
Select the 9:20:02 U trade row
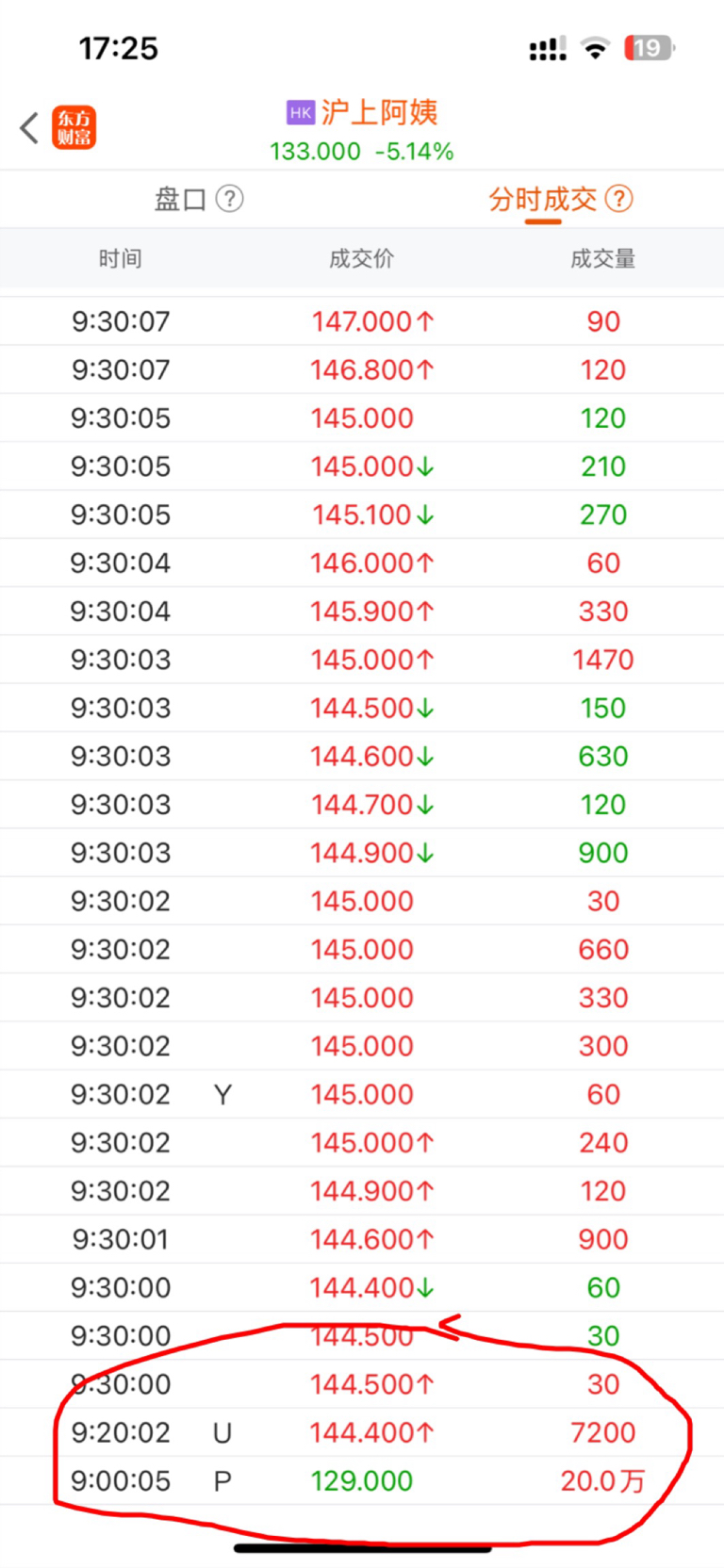pyautogui.click(x=362, y=1432)
